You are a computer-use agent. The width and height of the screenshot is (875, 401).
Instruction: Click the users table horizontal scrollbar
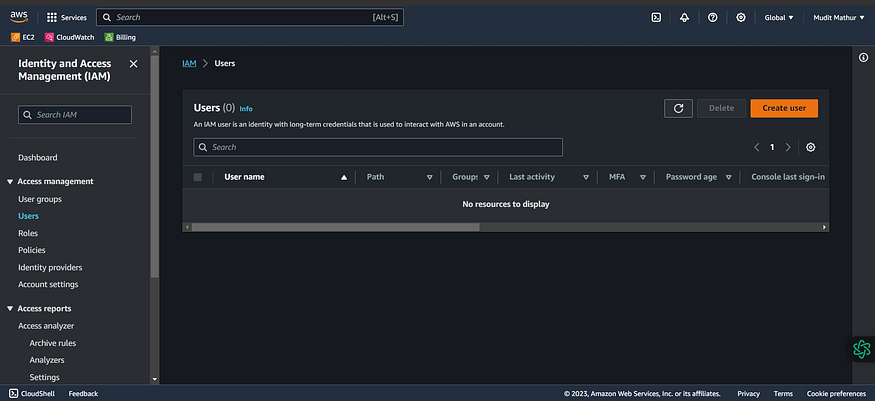point(335,227)
